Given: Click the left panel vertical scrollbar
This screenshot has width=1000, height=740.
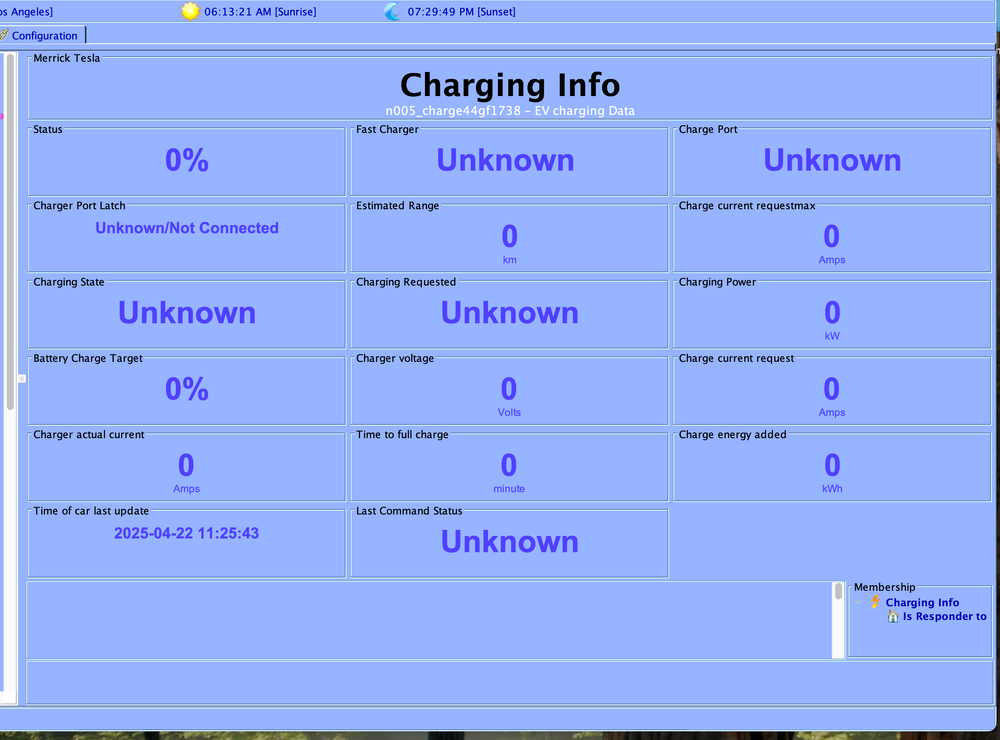Looking at the screenshot, I should pos(10,230).
